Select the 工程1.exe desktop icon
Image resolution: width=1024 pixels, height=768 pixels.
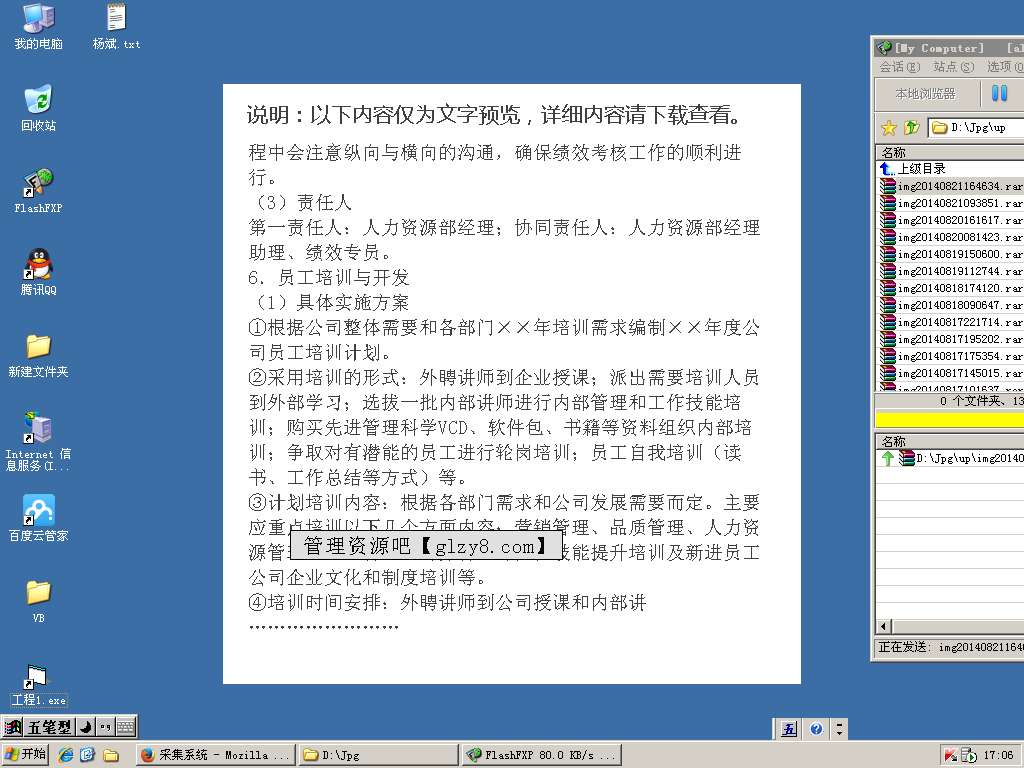click(39, 686)
